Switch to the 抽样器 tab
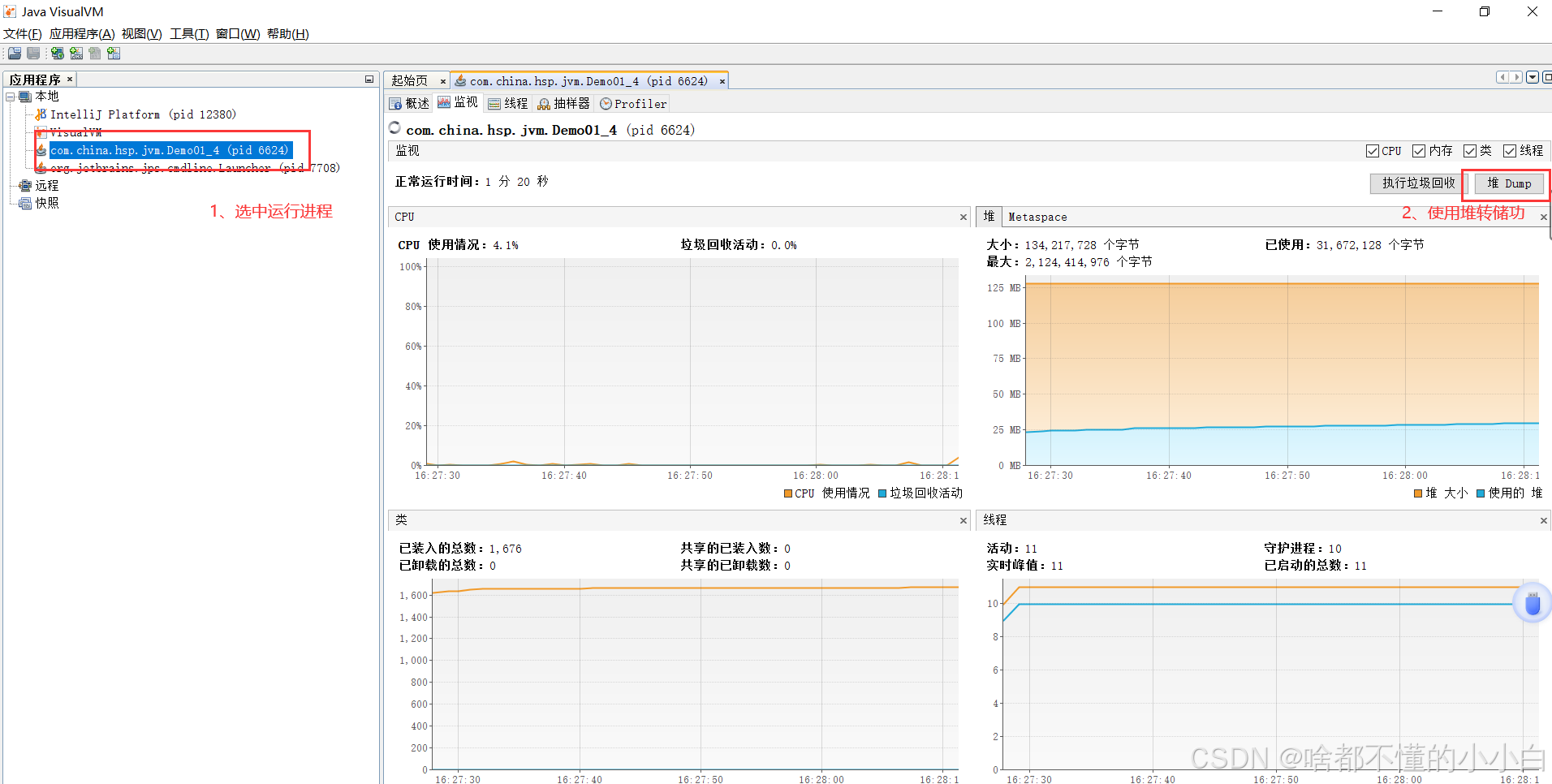Image resolution: width=1552 pixels, height=784 pixels. [564, 104]
